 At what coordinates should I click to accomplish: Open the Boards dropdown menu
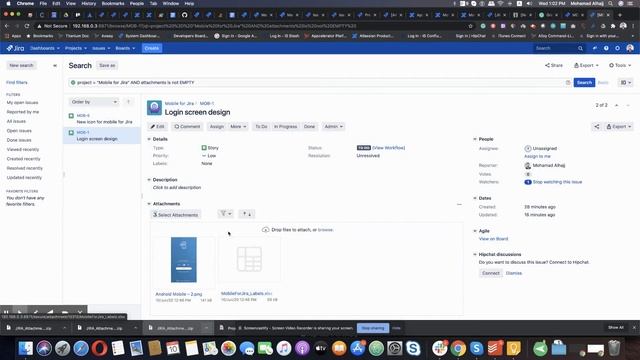click(x=125, y=48)
